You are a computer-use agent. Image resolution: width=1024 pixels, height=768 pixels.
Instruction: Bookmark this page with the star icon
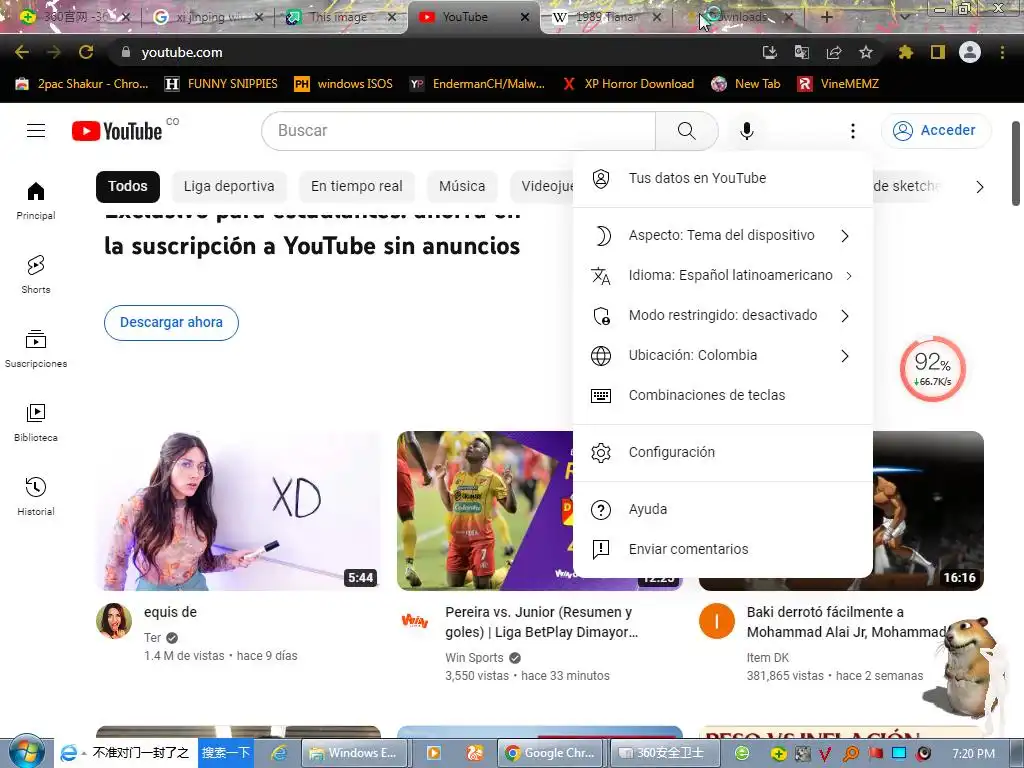click(x=866, y=52)
